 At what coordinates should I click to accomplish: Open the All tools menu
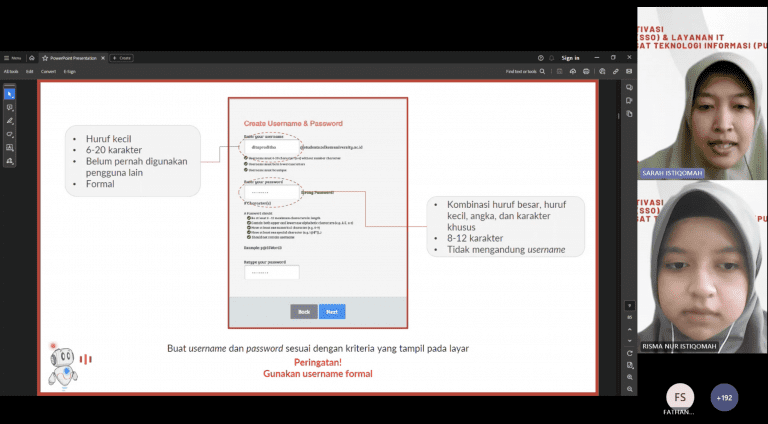click(x=10, y=72)
